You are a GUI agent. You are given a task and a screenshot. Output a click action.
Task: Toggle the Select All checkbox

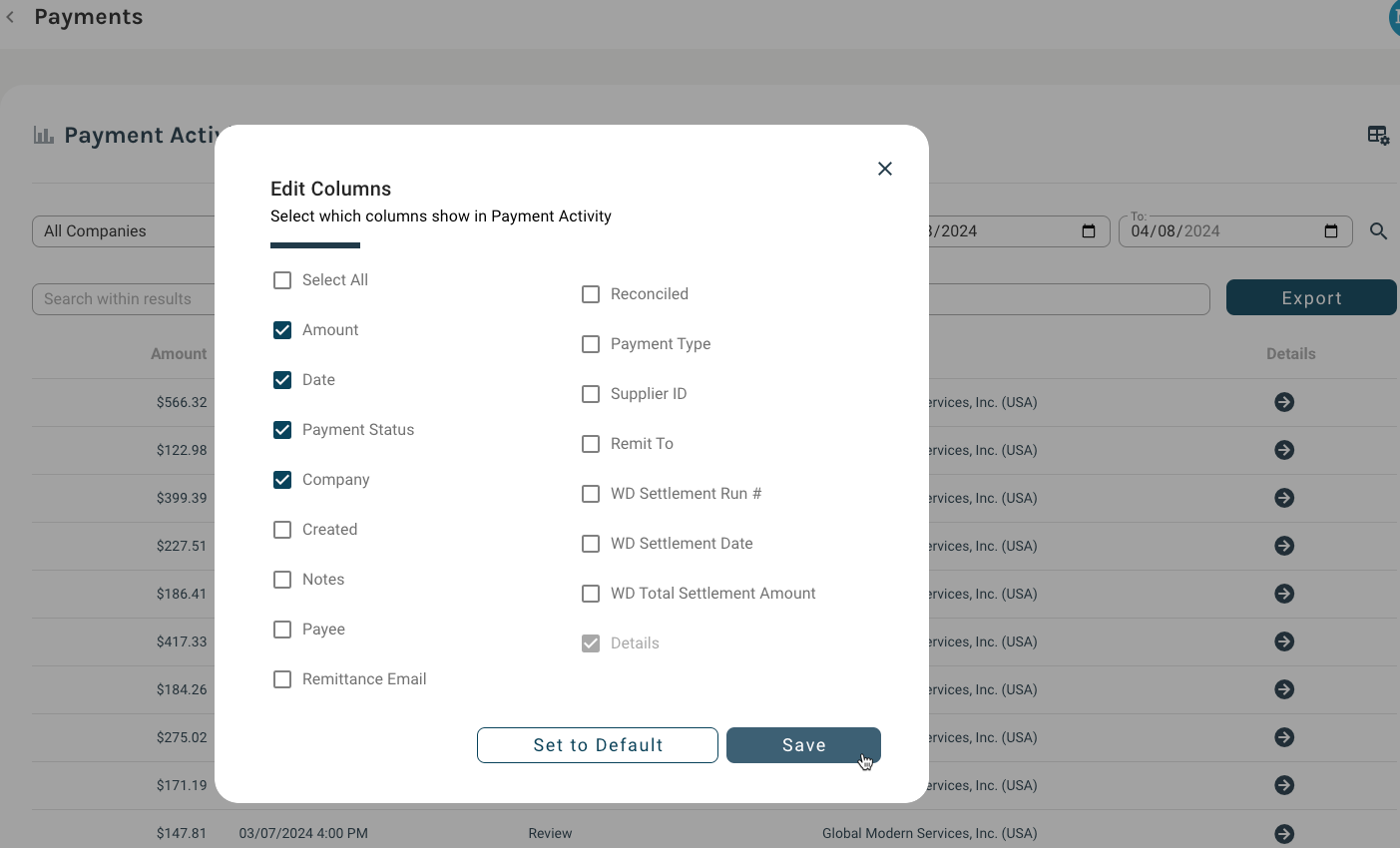click(282, 280)
